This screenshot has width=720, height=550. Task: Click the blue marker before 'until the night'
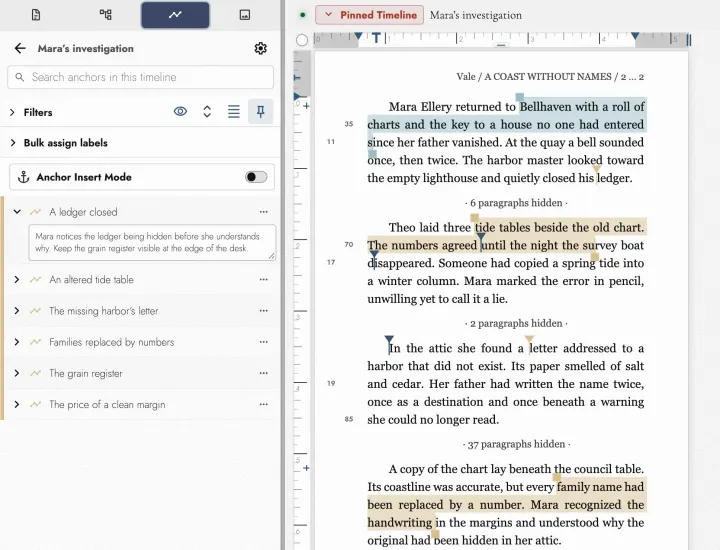(x=481, y=237)
